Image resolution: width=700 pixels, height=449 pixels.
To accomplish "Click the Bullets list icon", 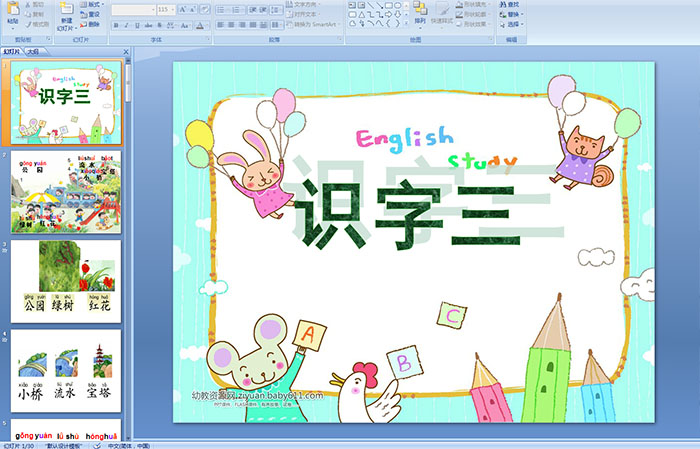I will coord(221,10).
